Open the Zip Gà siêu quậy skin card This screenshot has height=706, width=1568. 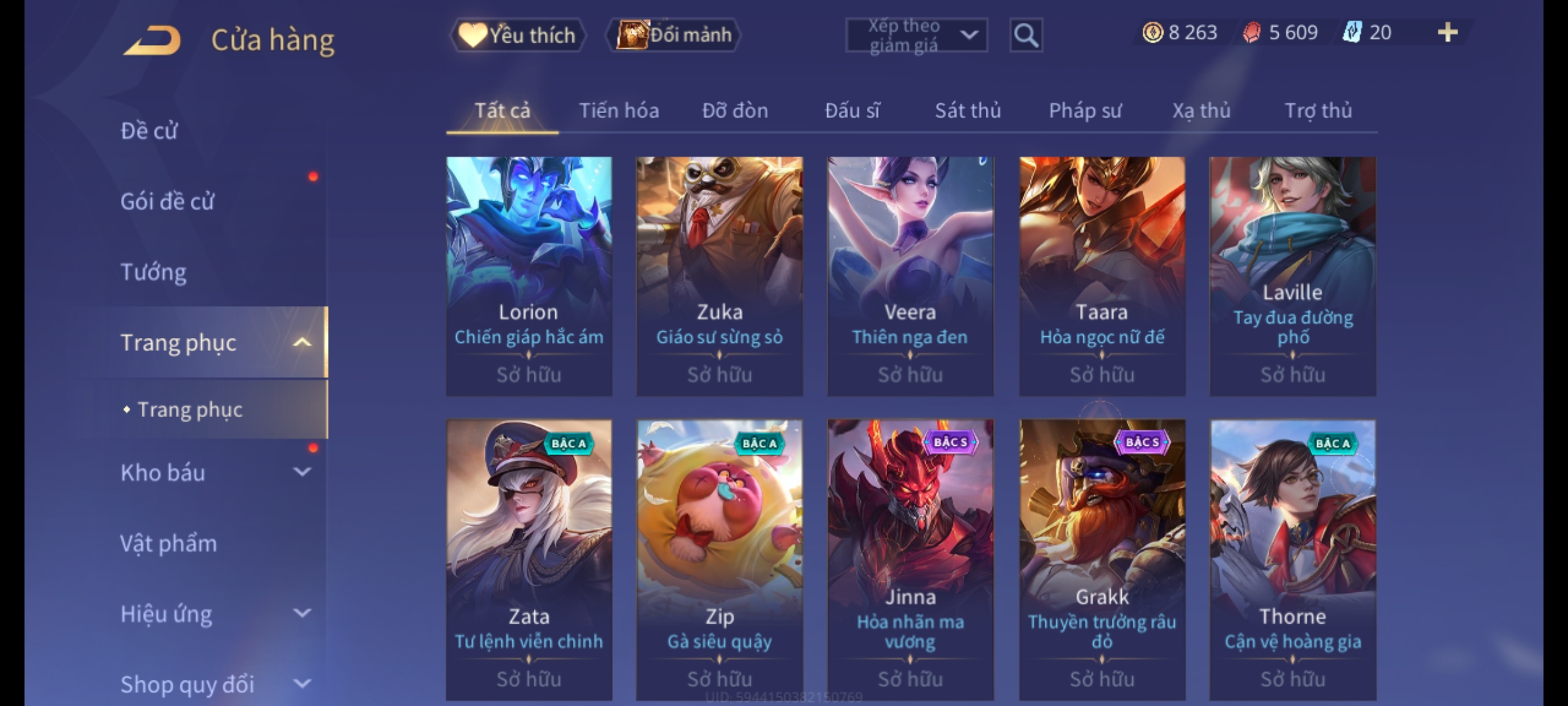(719, 560)
